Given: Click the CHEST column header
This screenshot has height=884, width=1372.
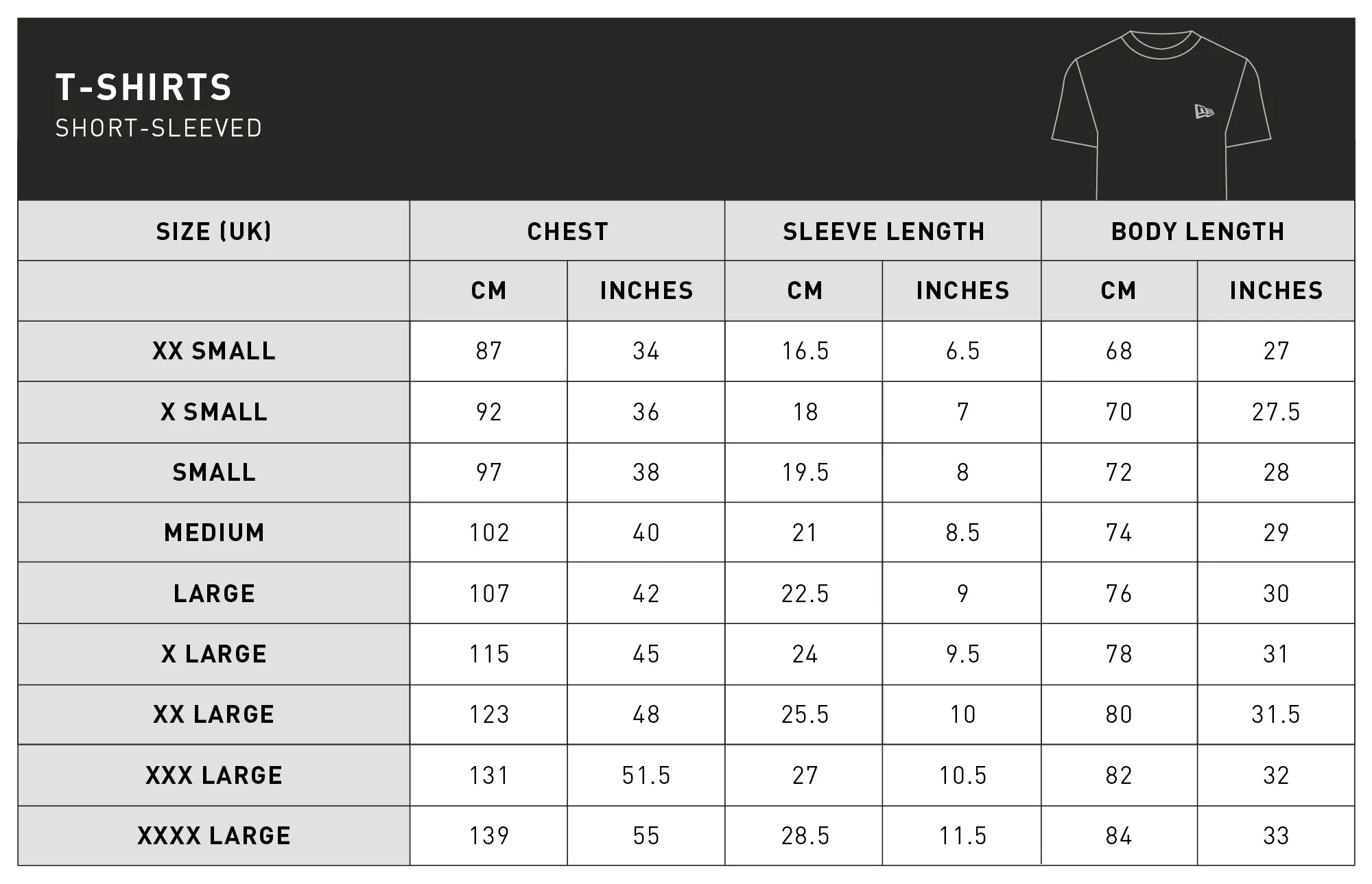Looking at the screenshot, I should click(567, 231).
